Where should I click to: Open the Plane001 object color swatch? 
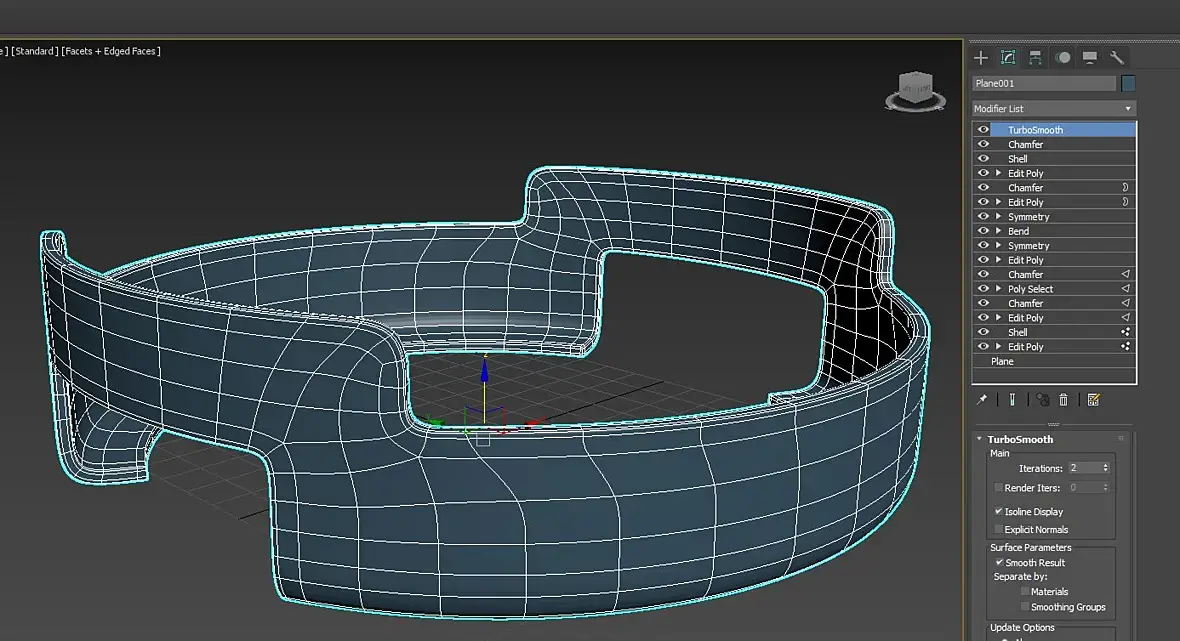tap(1128, 84)
